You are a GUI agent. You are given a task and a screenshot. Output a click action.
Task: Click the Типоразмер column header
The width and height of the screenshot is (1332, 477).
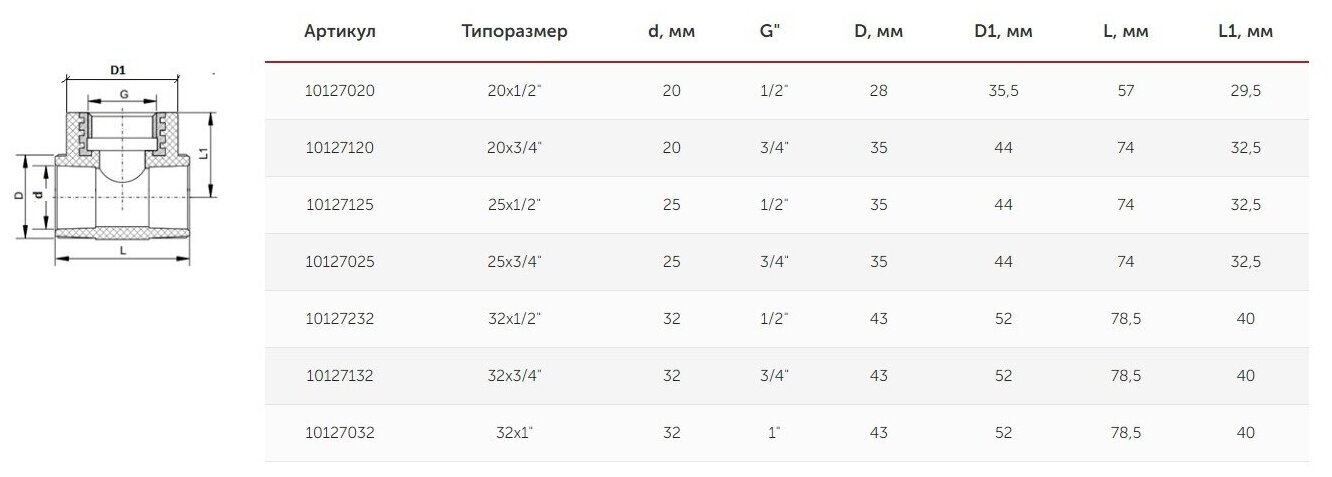pyautogui.click(x=514, y=32)
